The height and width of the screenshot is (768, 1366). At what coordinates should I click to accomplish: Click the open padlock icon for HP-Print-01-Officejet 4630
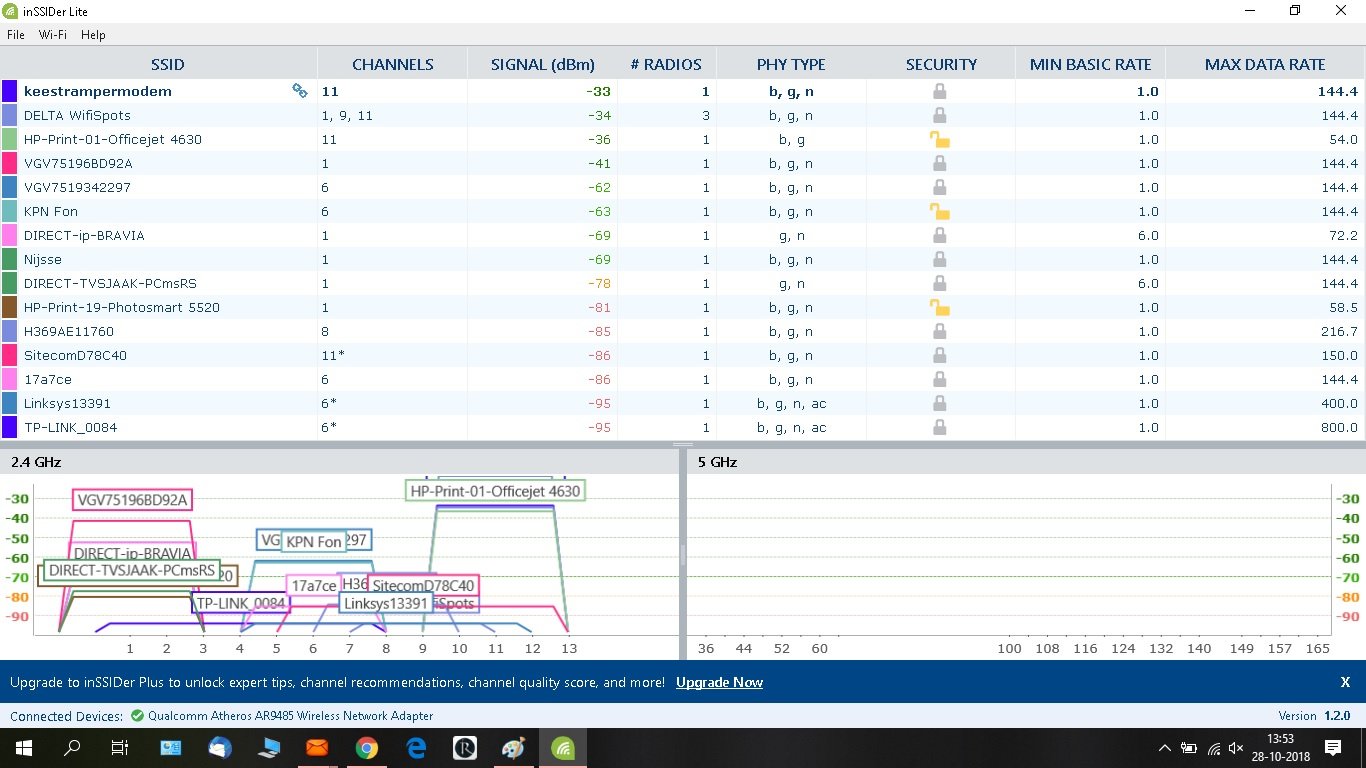(x=939, y=139)
